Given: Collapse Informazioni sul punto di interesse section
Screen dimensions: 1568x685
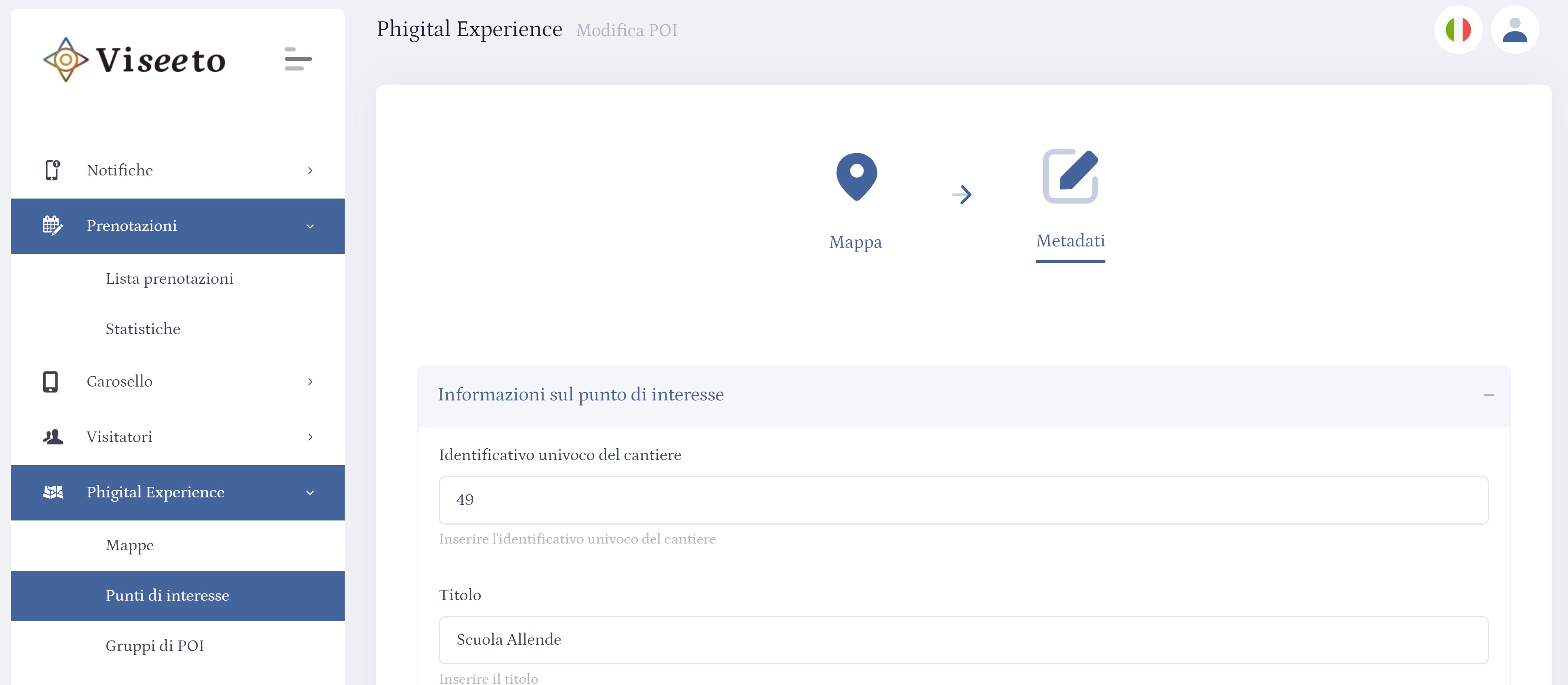Looking at the screenshot, I should 1488,395.
